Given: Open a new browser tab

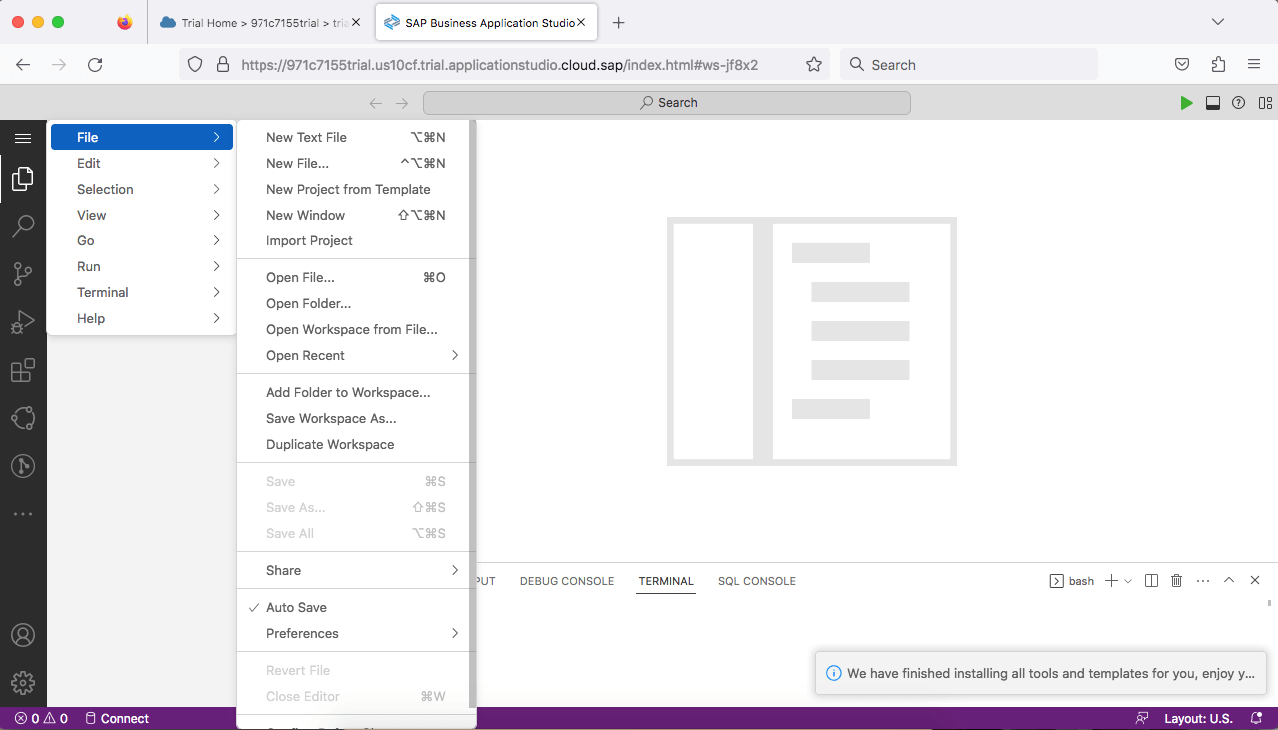Looking at the screenshot, I should pyautogui.click(x=619, y=22).
